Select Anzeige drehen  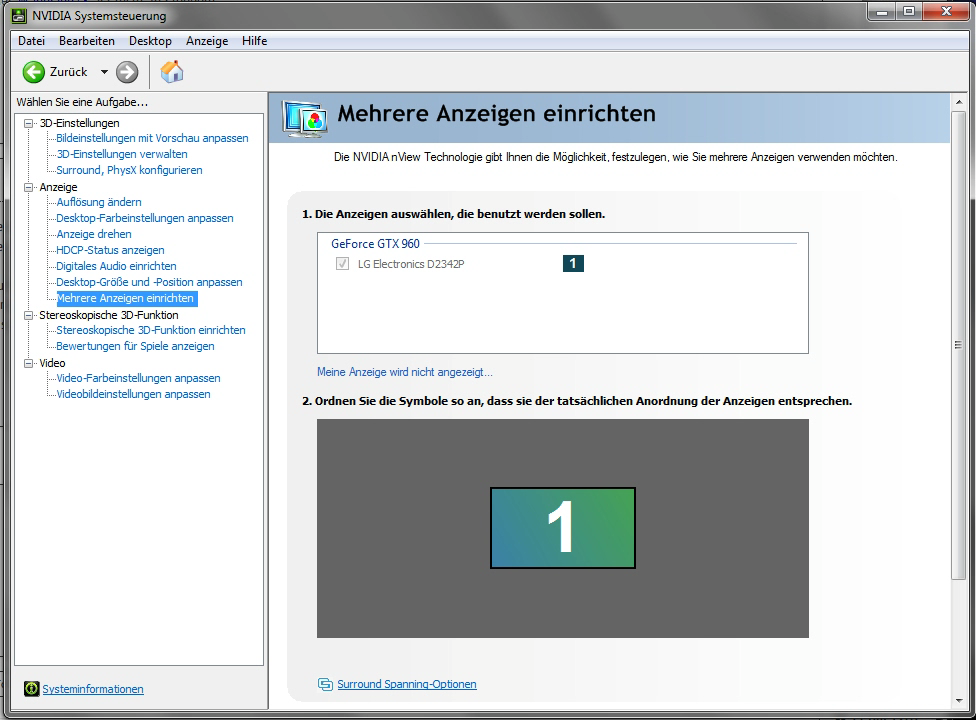tap(94, 235)
